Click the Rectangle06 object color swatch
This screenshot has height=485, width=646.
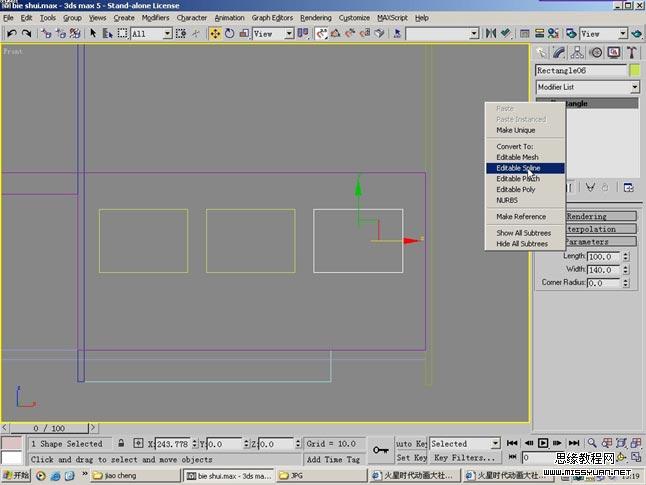(x=635, y=70)
